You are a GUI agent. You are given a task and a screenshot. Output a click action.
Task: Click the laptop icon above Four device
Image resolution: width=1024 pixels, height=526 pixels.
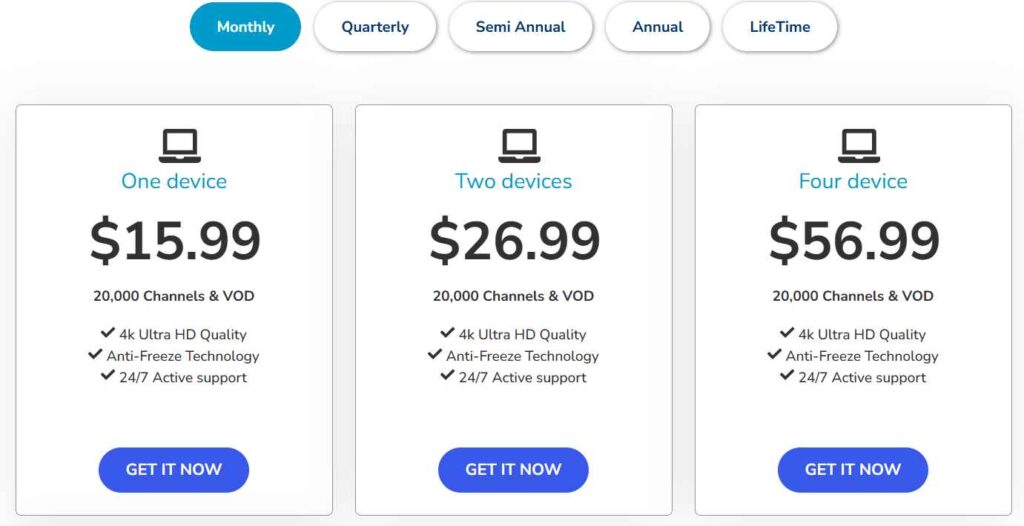tap(859, 146)
